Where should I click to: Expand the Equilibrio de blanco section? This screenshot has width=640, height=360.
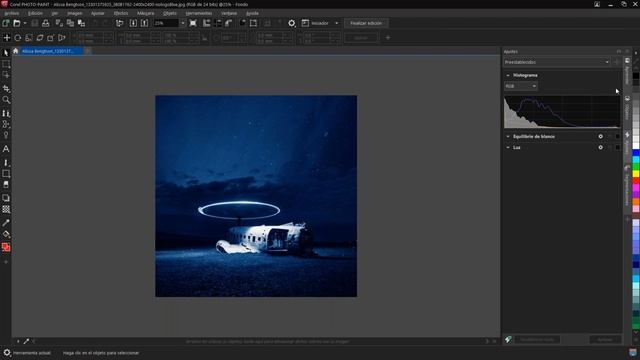tap(508, 136)
